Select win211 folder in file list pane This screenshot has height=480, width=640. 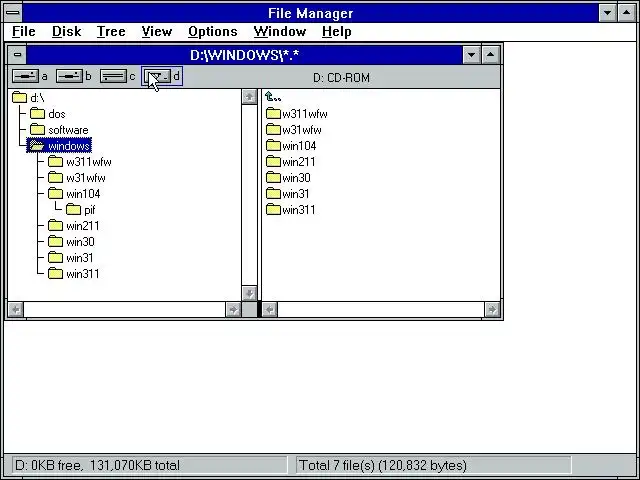(x=291, y=162)
